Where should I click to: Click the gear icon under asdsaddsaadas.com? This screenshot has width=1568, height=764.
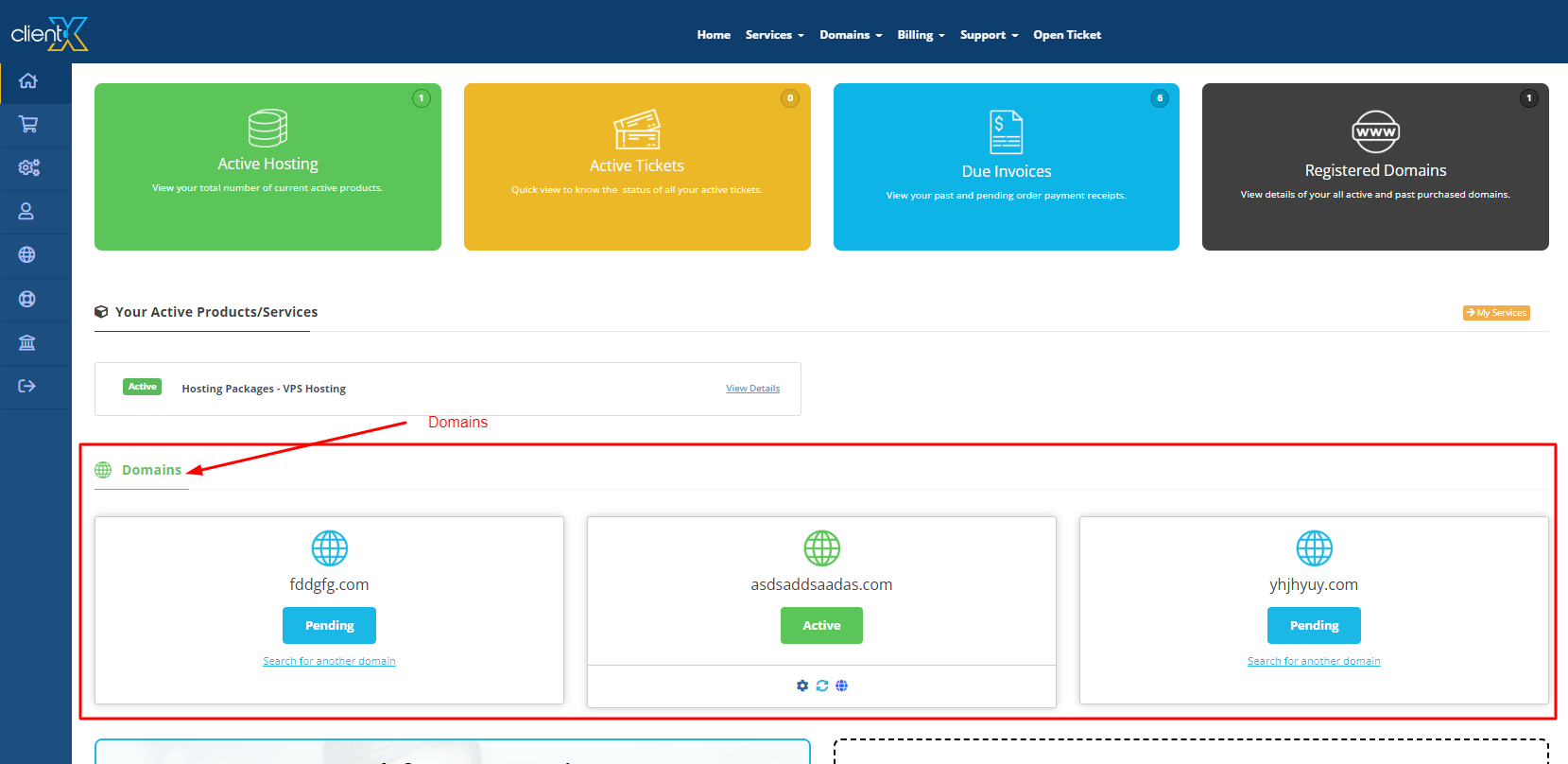[802, 686]
